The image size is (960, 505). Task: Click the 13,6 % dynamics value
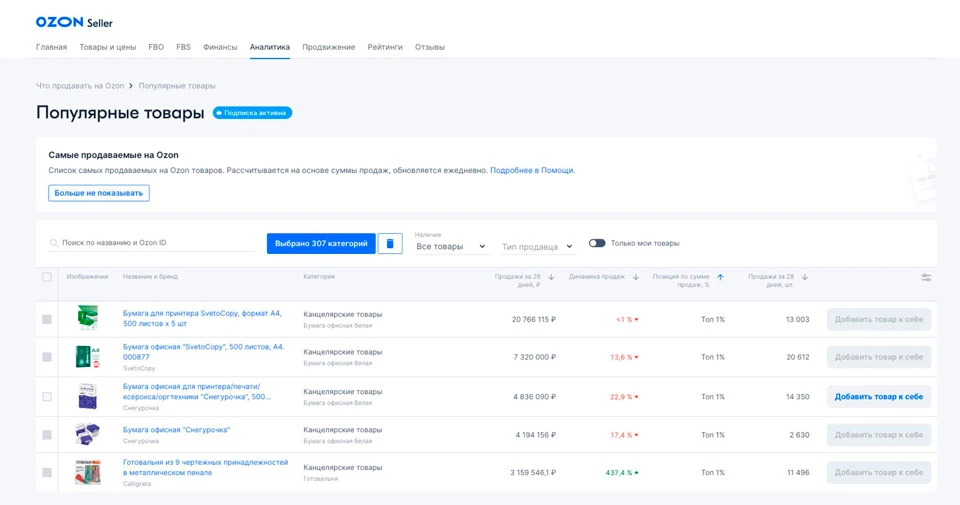(624, 357)
